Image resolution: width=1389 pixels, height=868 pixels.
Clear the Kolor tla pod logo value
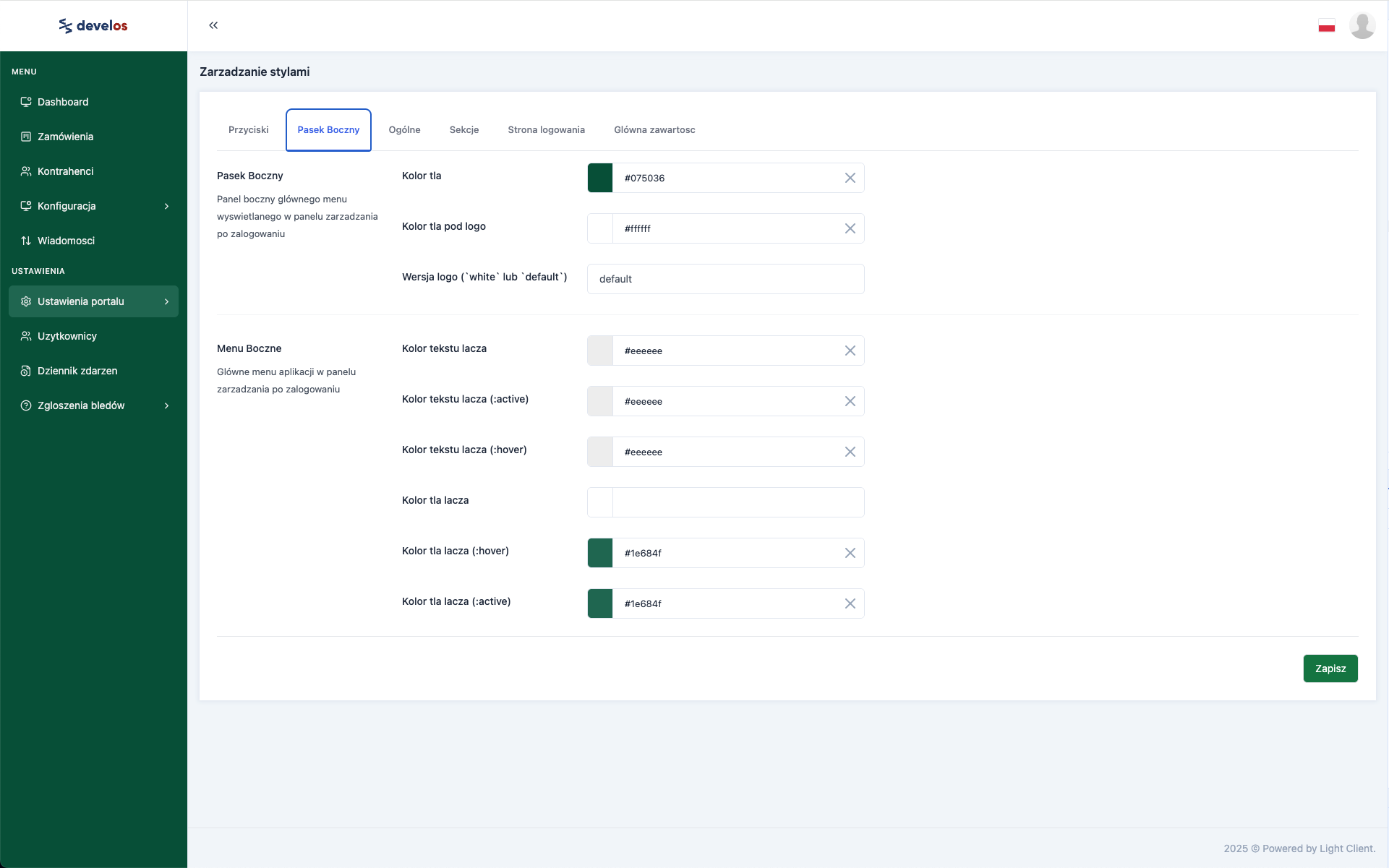850,228
